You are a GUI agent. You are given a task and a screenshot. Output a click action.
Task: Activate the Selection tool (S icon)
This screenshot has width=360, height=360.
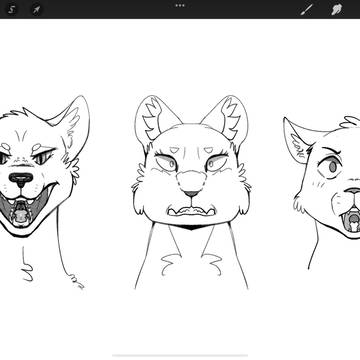[x=11, y=9]
